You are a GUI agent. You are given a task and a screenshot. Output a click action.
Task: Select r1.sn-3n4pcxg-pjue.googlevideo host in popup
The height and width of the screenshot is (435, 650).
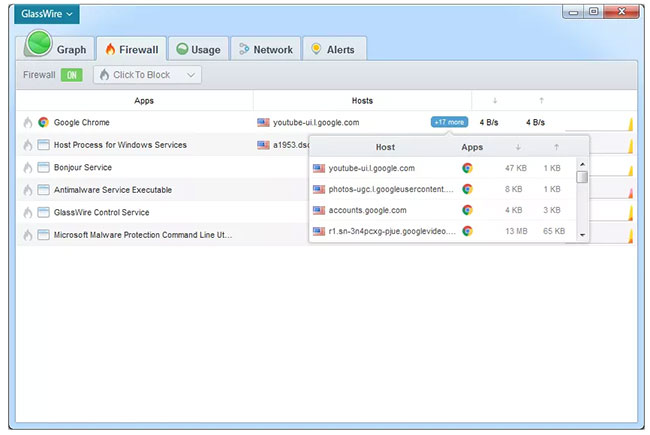(x=392, y=231)
